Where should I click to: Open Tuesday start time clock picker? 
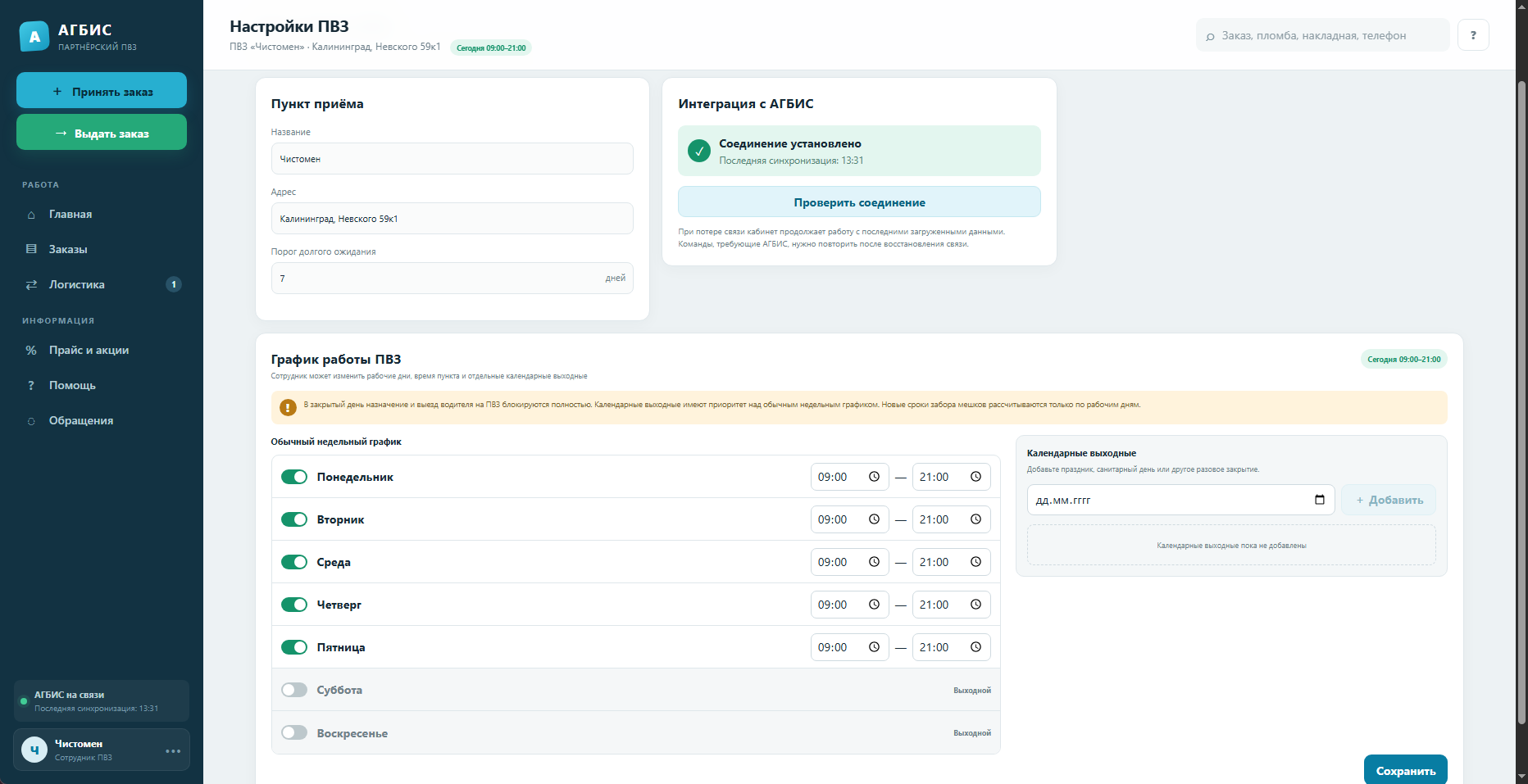coord(874,519)
